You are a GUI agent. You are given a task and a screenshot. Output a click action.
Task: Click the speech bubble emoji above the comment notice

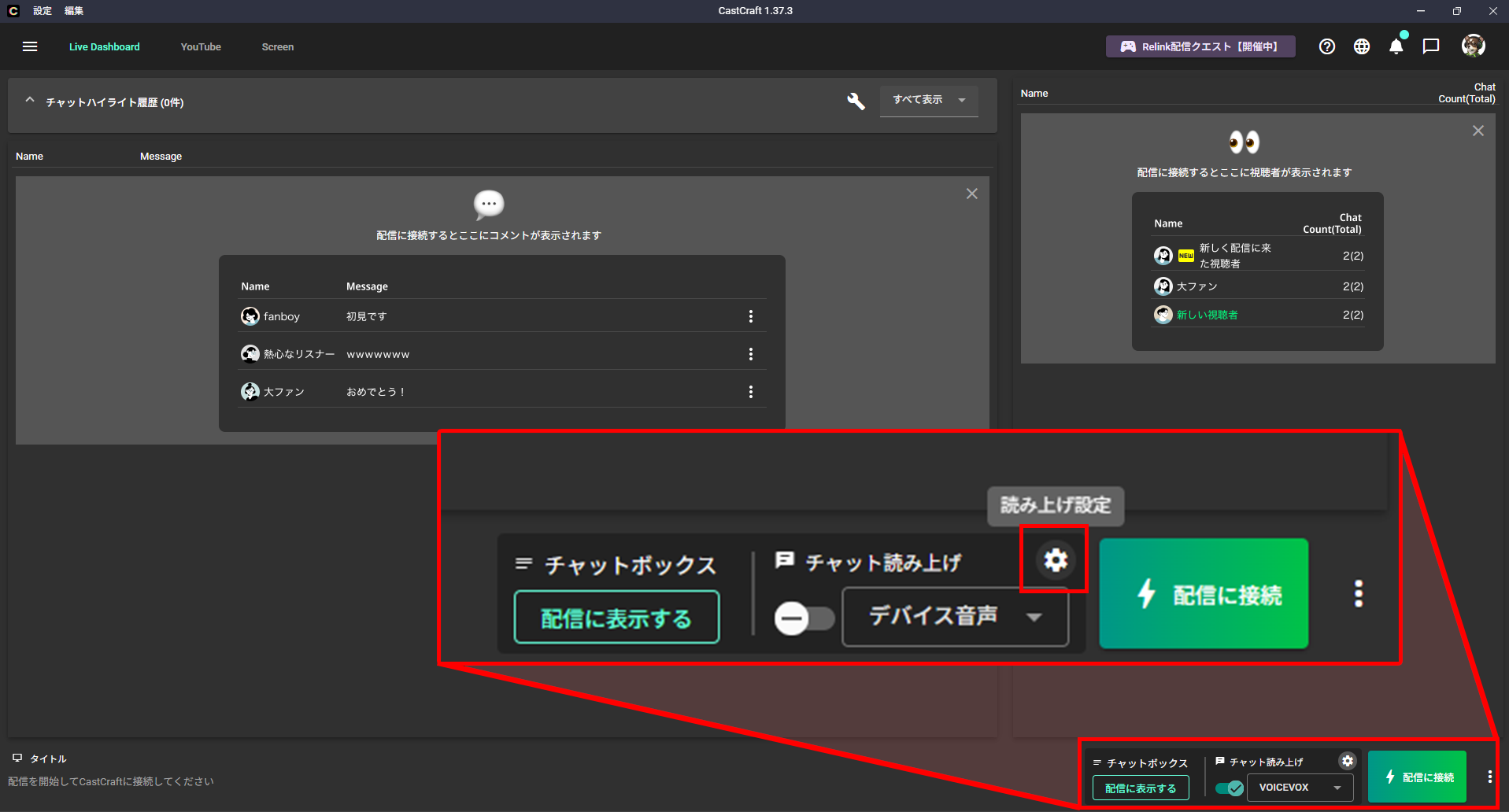[489, 205]
